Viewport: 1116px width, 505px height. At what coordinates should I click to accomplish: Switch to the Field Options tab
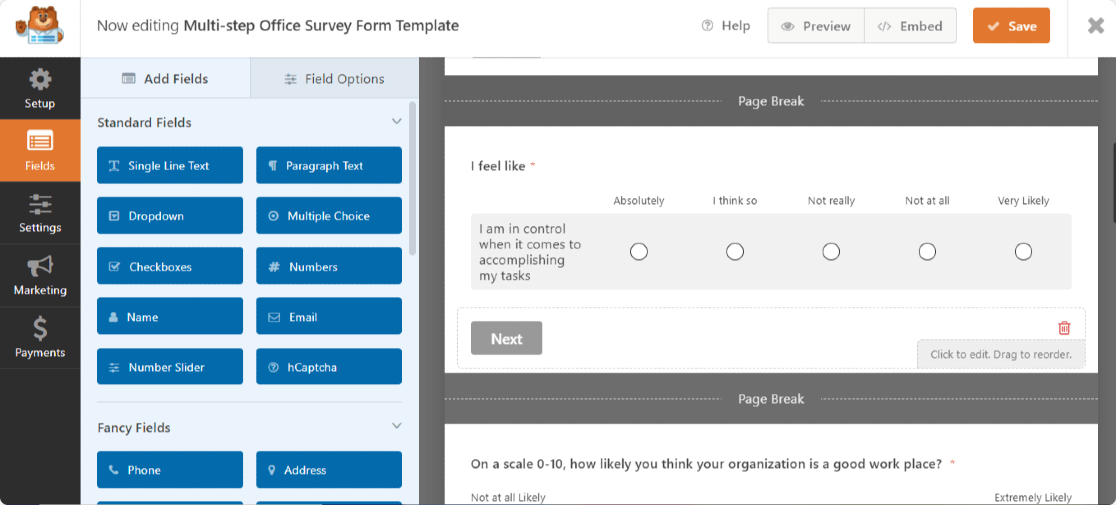pyautogui.click(x=335, y=79)
